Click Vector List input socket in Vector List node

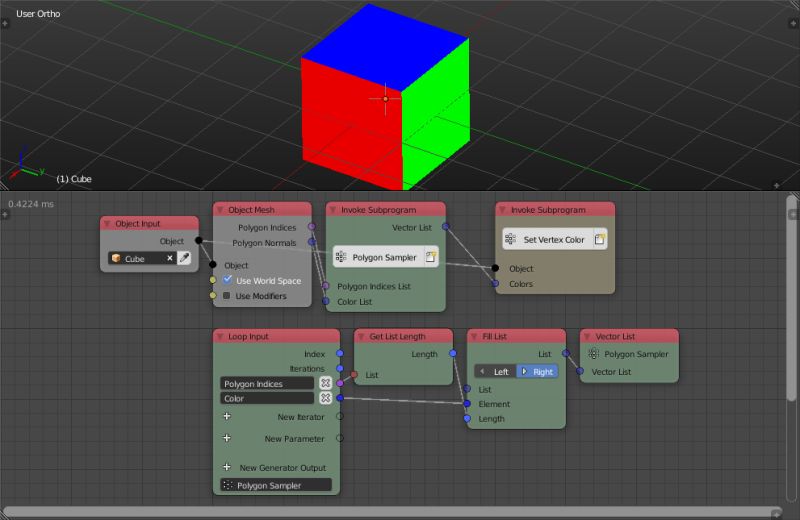coord(580,371)
